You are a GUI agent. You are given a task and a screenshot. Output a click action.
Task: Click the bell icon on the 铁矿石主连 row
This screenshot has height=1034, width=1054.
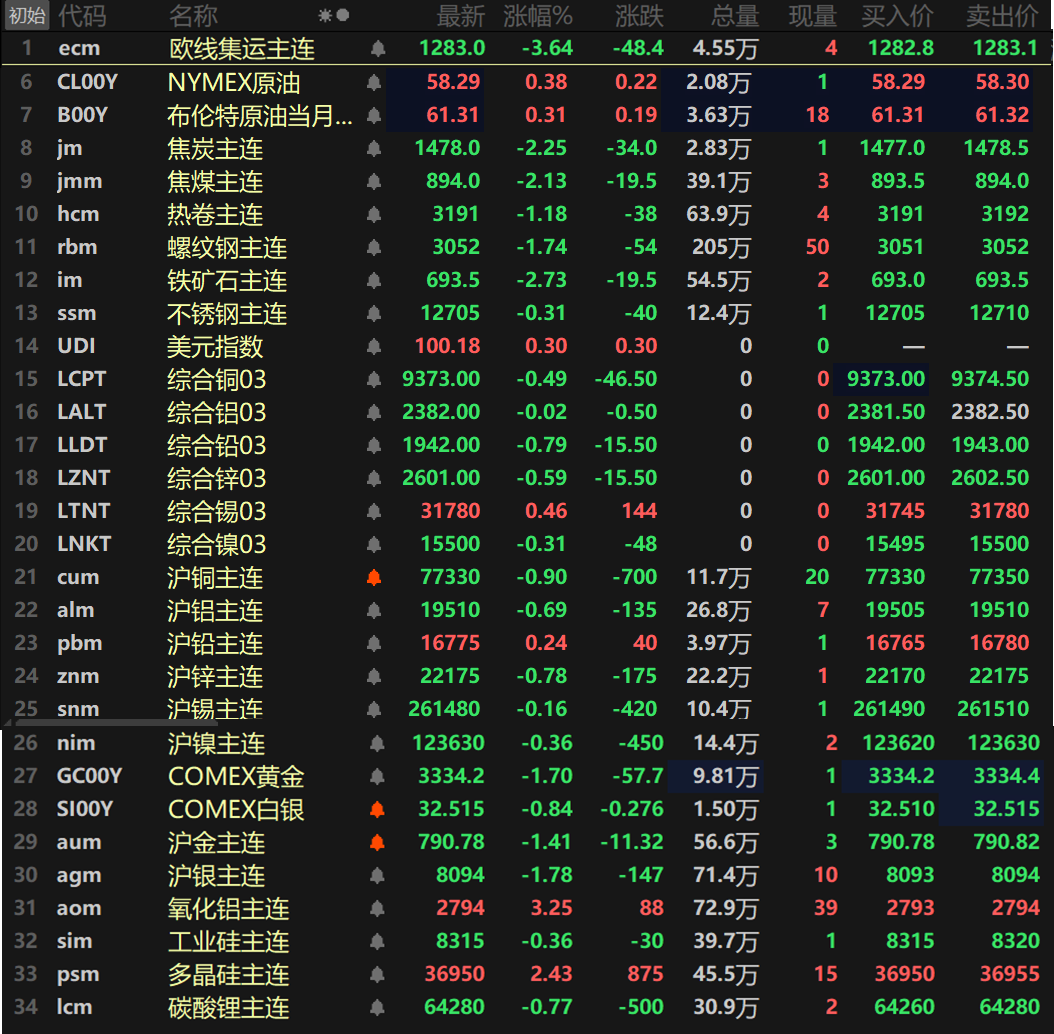[374, 280]
